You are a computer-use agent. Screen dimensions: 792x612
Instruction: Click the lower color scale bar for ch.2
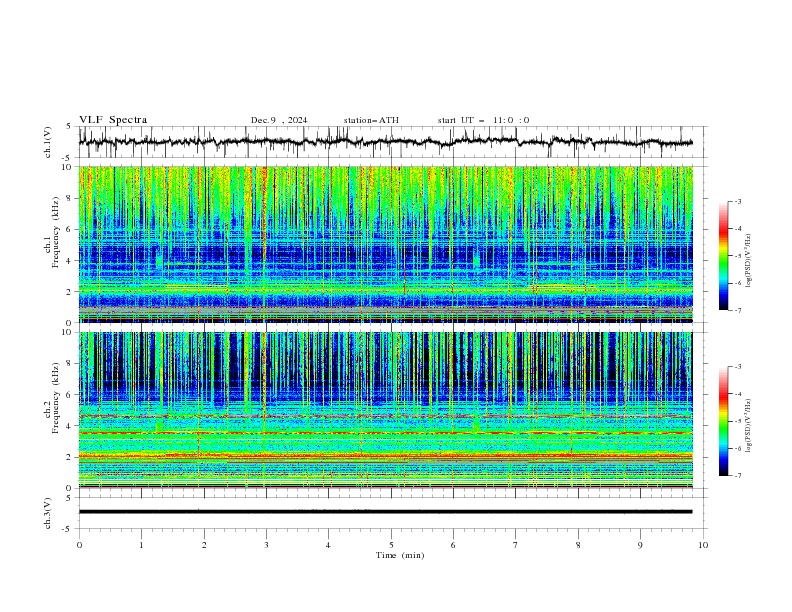[x=724, y=421]
